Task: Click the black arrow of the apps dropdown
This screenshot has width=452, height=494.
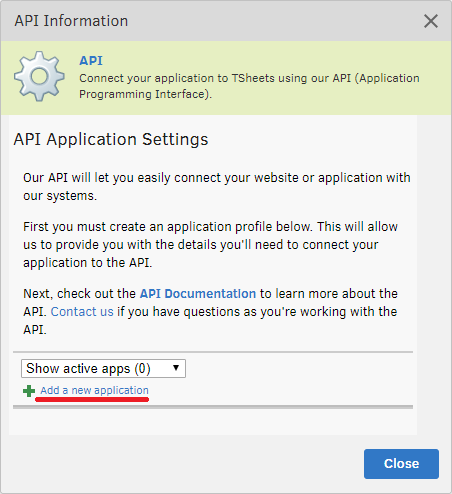Action: pyautogui.click(x=176, y=368)
